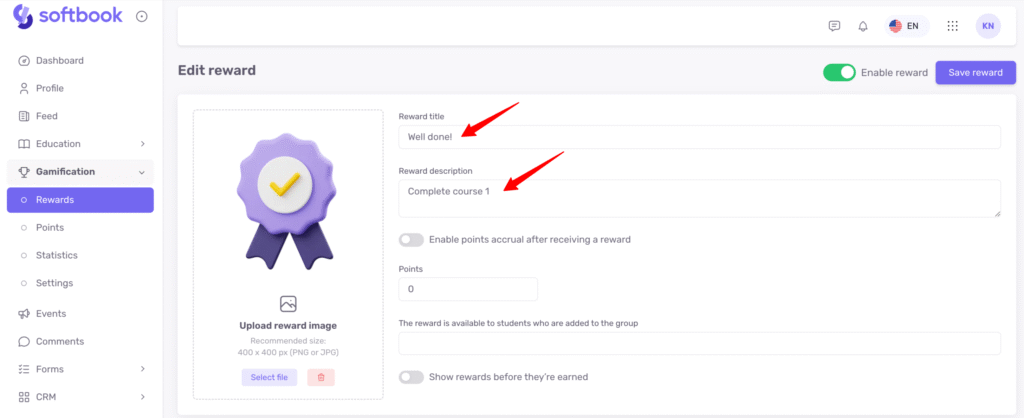Click the Reward title input field
This screenshot has width=1024, height=418.
699,136
